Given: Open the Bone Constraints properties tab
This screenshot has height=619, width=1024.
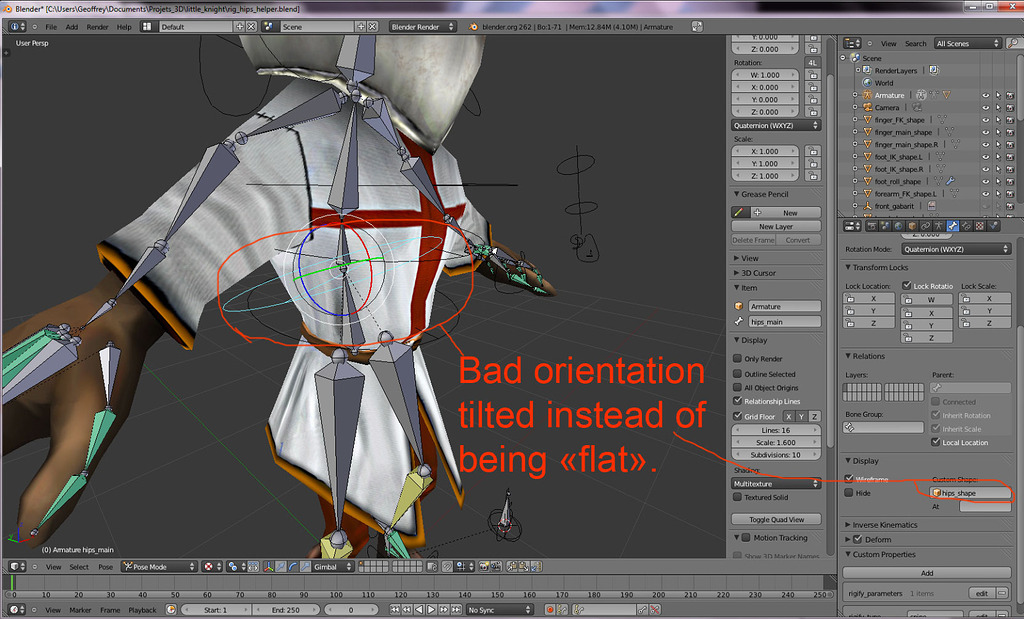Looking at the screenshot, I should click(x=966, y=226).
